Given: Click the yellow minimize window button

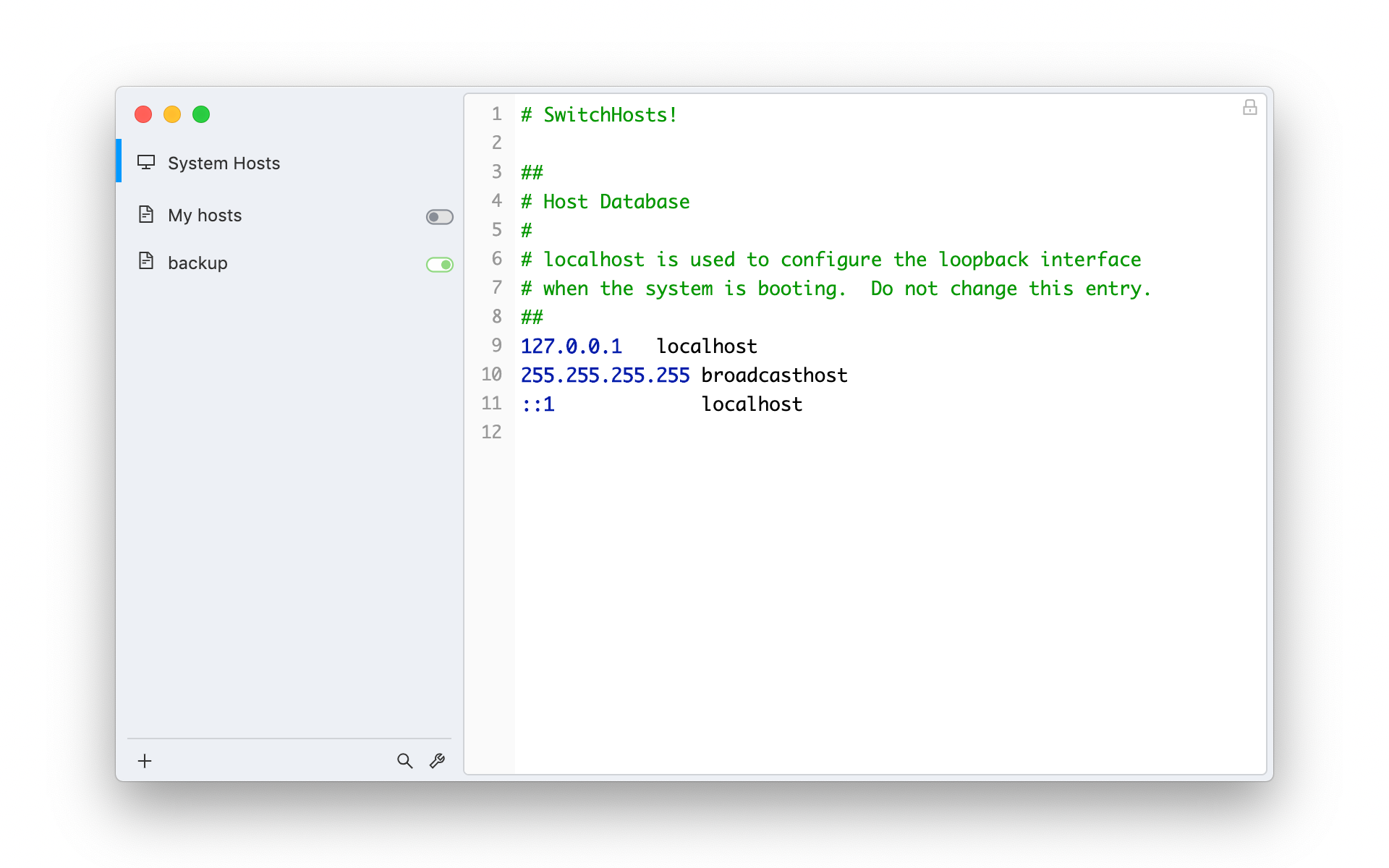Looking at the screenshot, I should pos(172,114).
